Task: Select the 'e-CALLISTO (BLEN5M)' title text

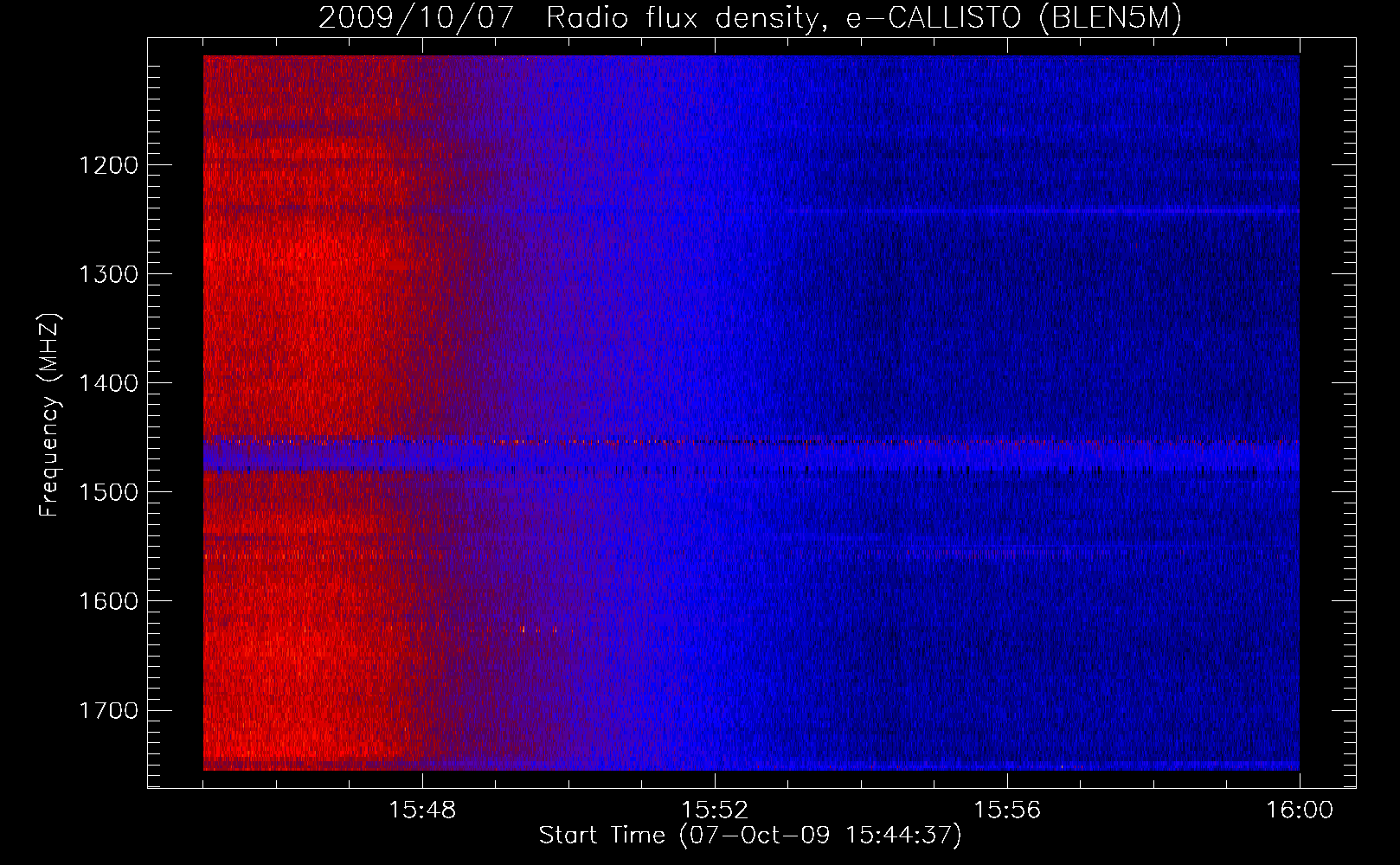Action: [1014, 18]
